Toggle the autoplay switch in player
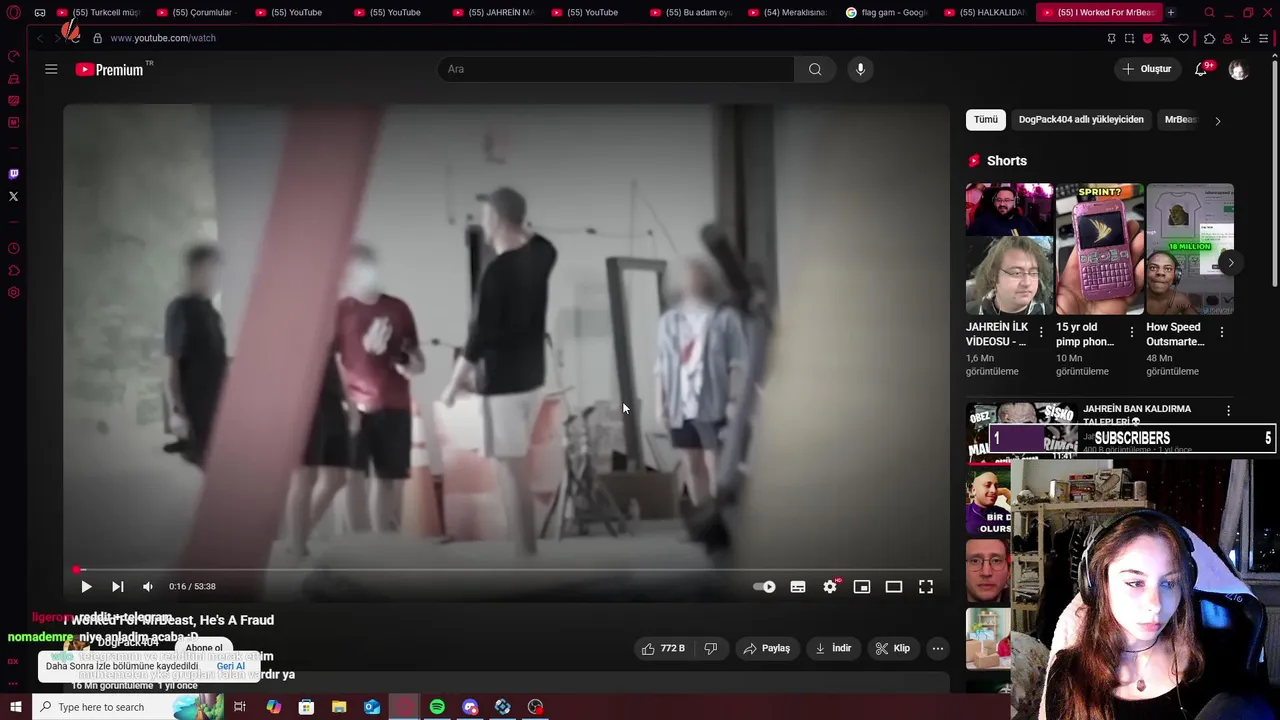Screen dimensions: 1280x720 [x=764, y=587]
